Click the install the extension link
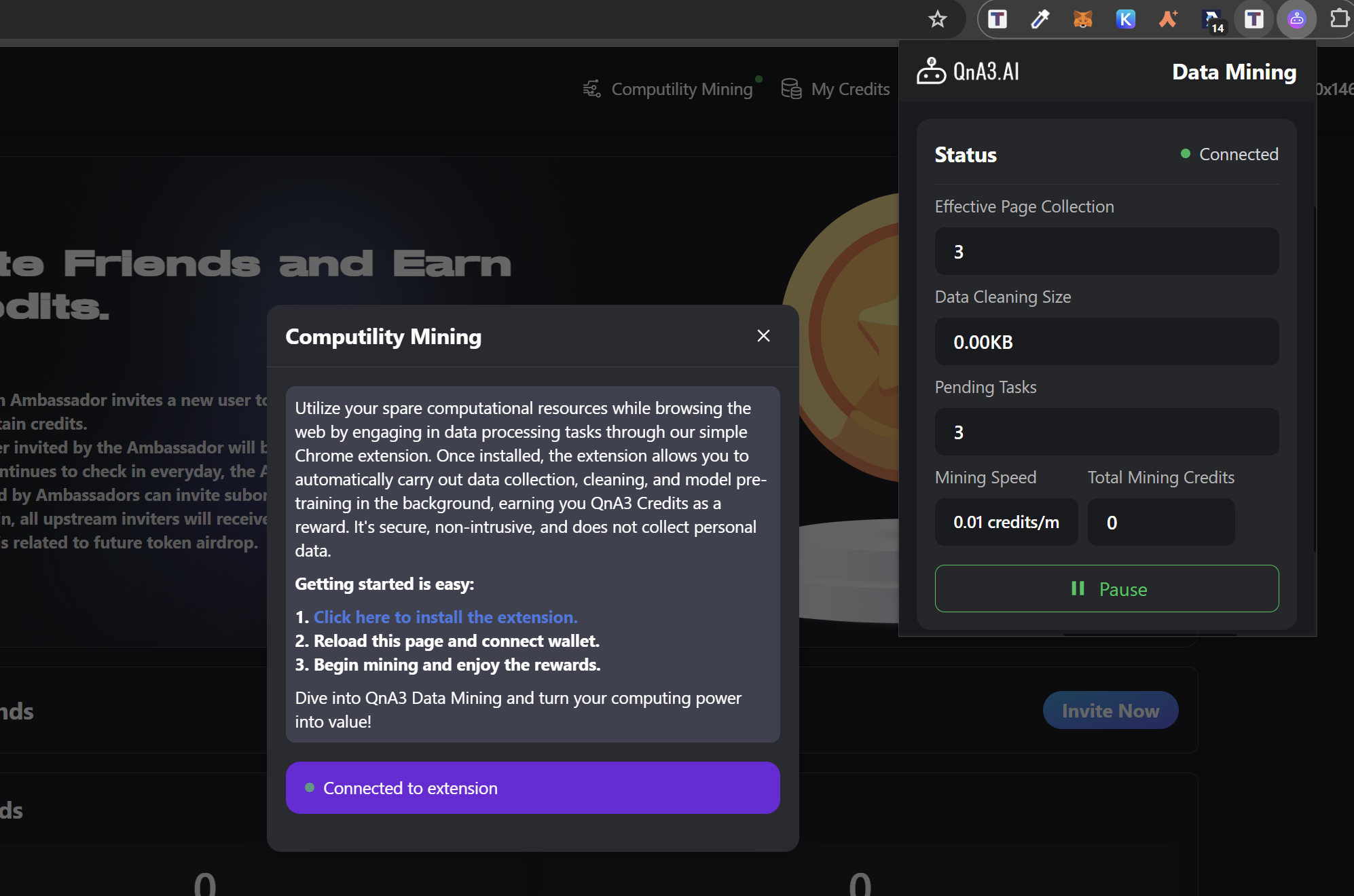The width and height of the screenshot is (1354, 896). pos(445,617)
